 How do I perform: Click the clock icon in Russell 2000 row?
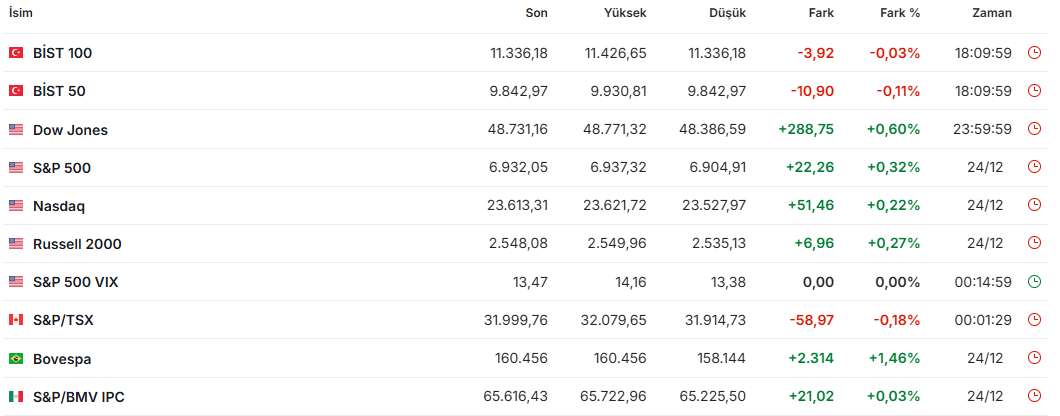pyautogui.click(x=1034, y=244)
